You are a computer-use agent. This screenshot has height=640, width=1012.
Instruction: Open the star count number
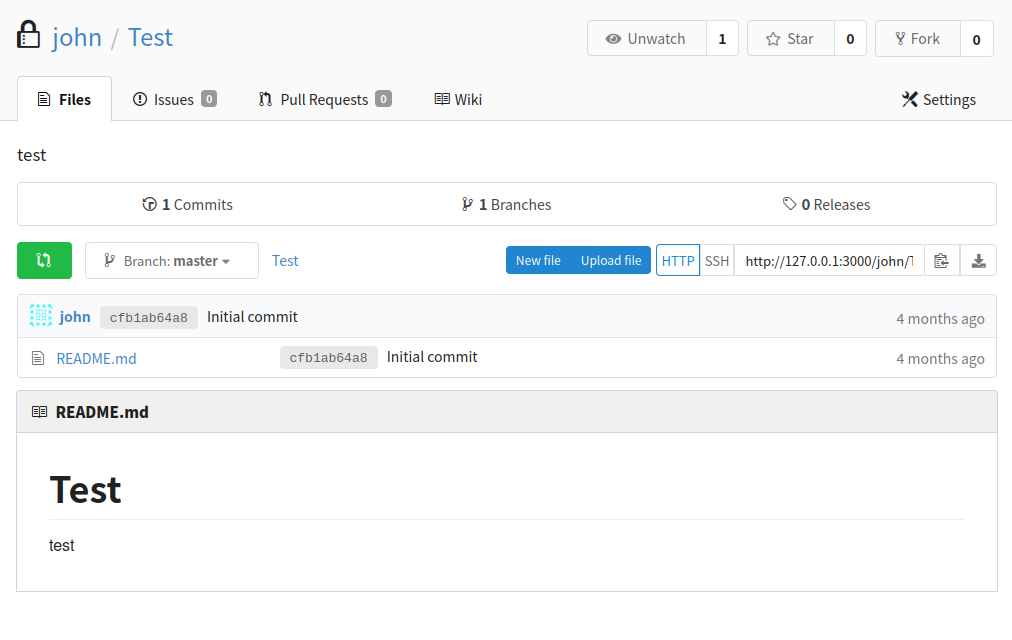(850, 39)
